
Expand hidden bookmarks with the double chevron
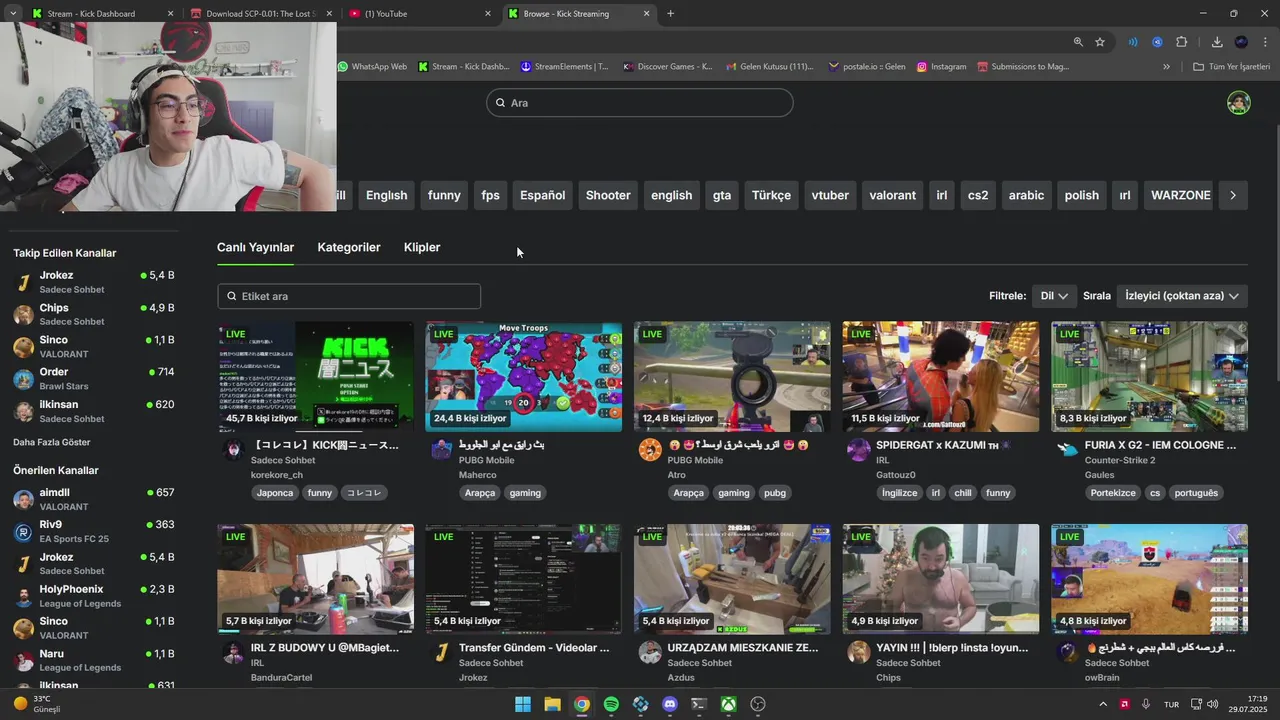(x=1166, y=67)
